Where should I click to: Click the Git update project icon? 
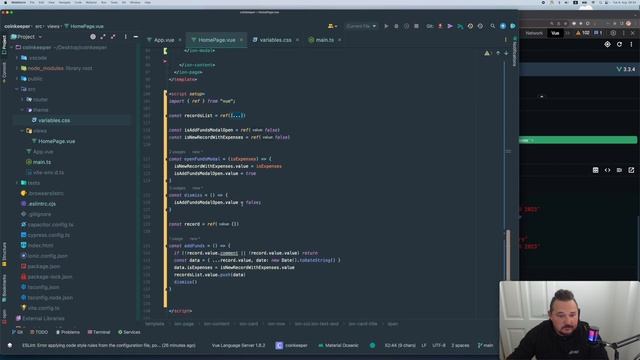point(440,26)
